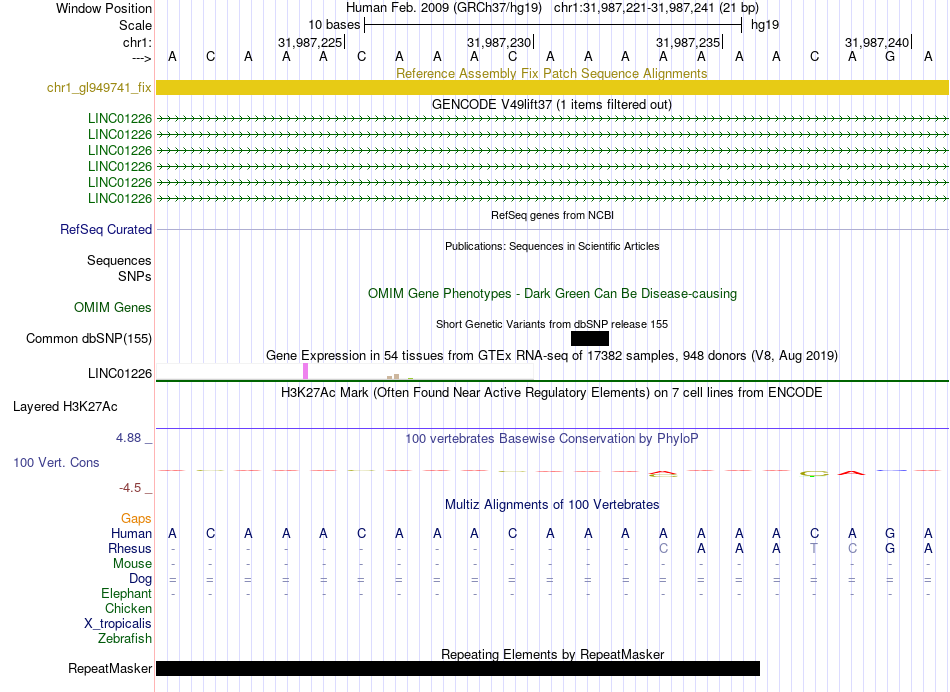The width and height of the screenshot is (950, 692).
Task: Click position marker 31,987,225
Action: point(310,42)
